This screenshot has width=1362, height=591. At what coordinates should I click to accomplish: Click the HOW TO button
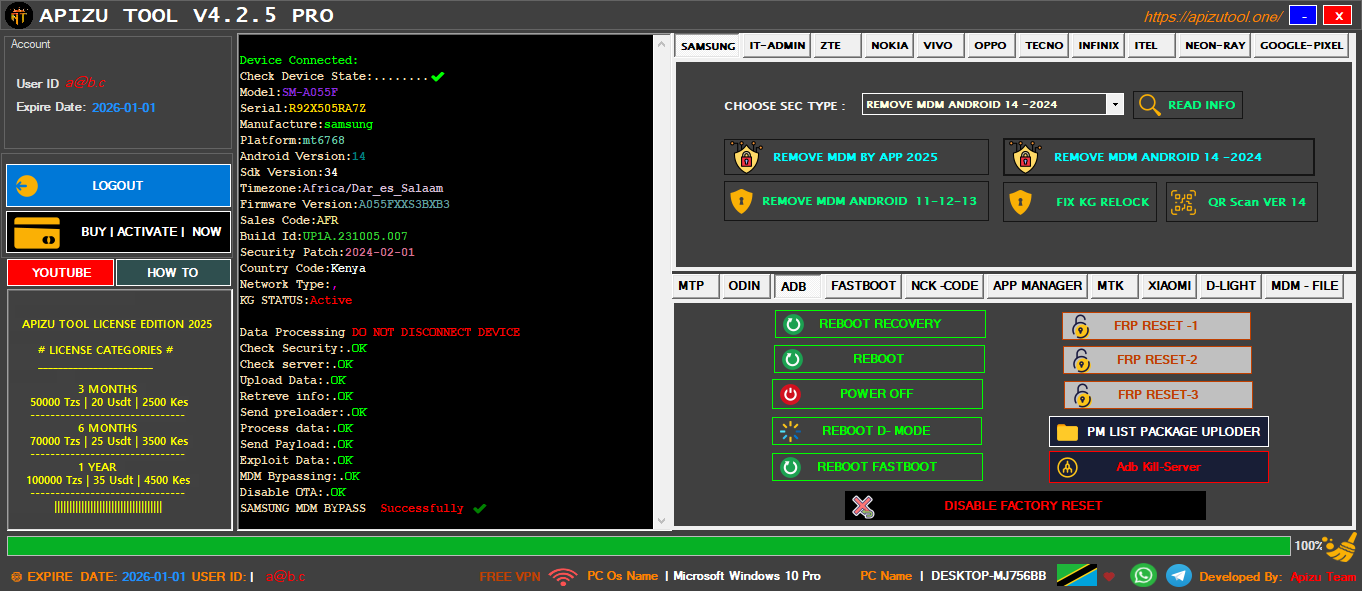[x=173, y=272]
